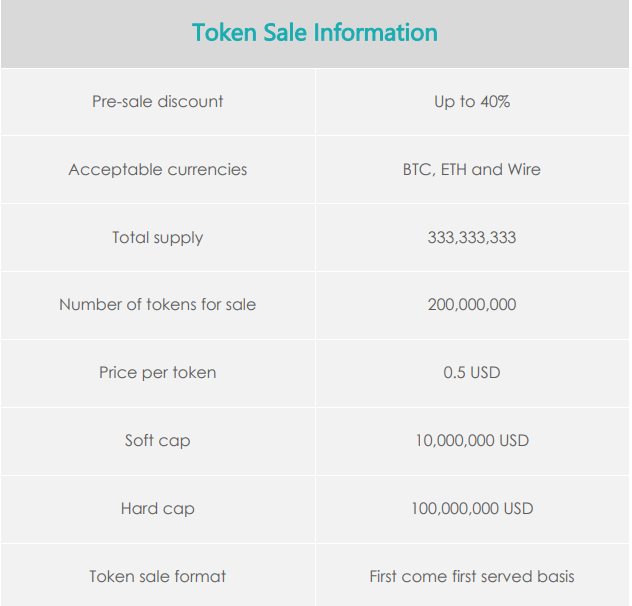Viewport: 632px width, 606px height.
Task: Select the Number of tokens for sale label
Action: pos(158,305)
